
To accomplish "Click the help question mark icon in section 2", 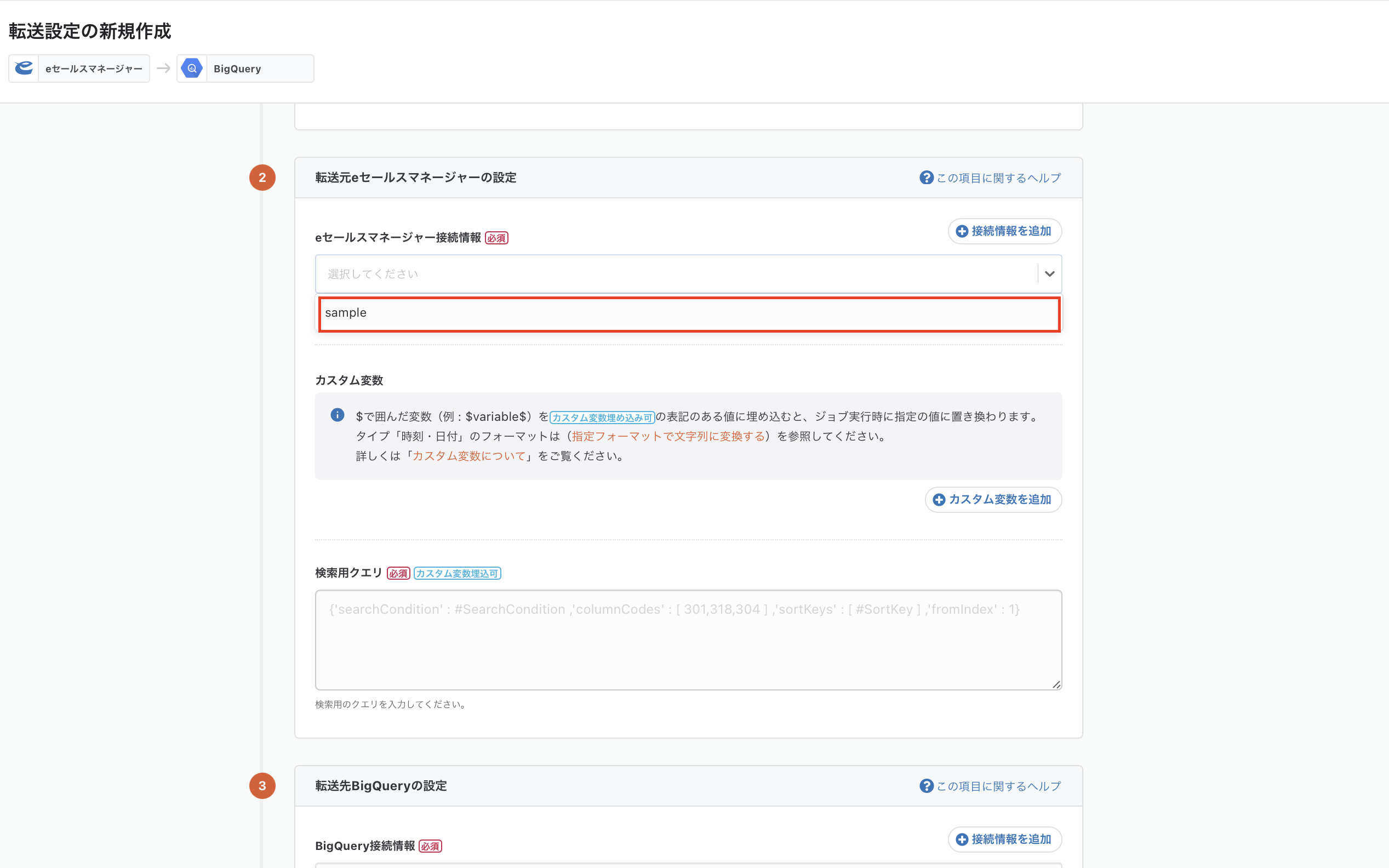I will click(926, 178).
